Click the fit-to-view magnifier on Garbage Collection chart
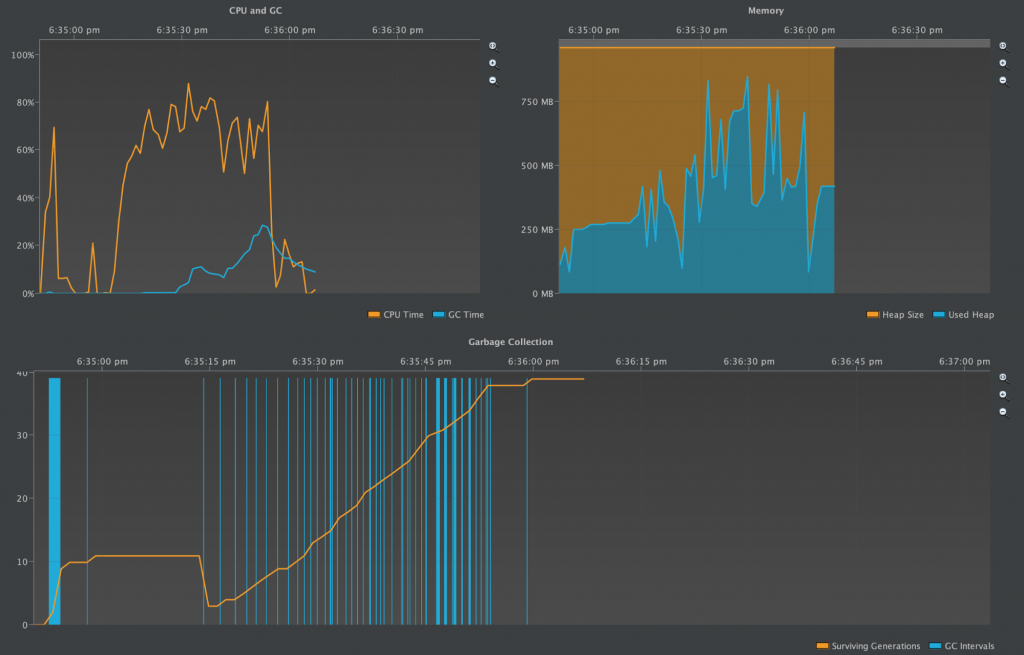The image size is (1024, 655). (x=1002, y=378)
